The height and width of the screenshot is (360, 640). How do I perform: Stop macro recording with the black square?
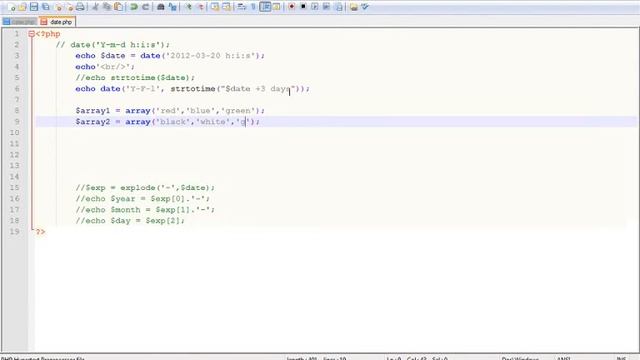pyautogui.click(x=303, y=7)
